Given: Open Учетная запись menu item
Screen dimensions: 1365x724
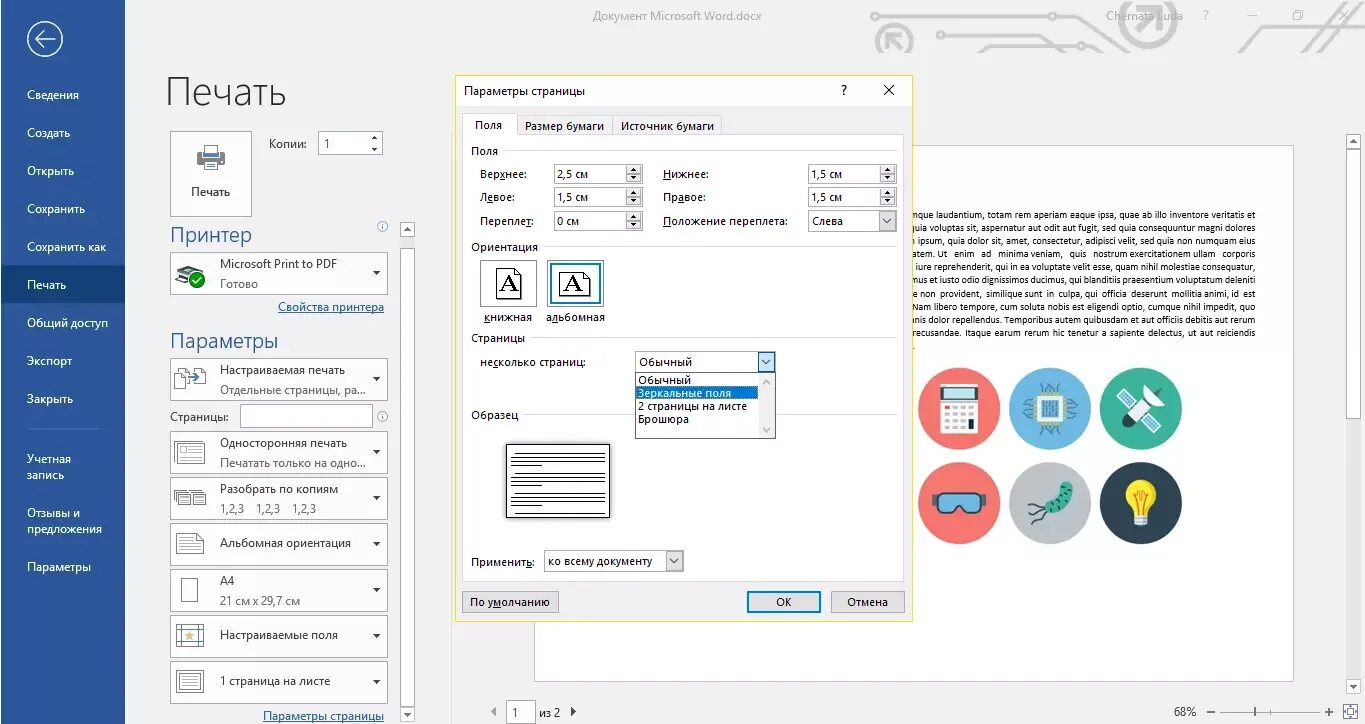Looking at the screenshot, I should 49,467.
